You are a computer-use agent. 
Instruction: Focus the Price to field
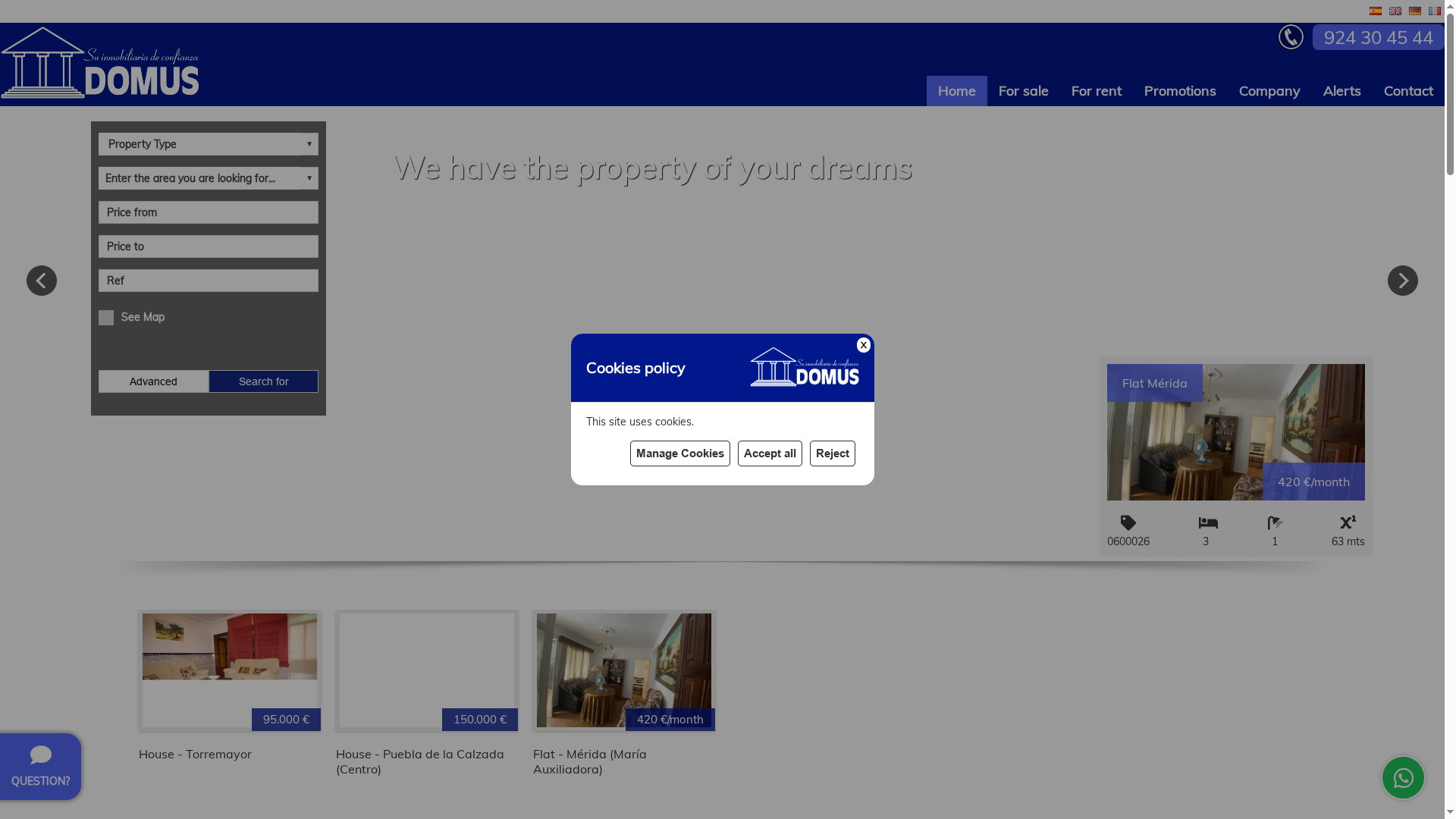(209, 246)
